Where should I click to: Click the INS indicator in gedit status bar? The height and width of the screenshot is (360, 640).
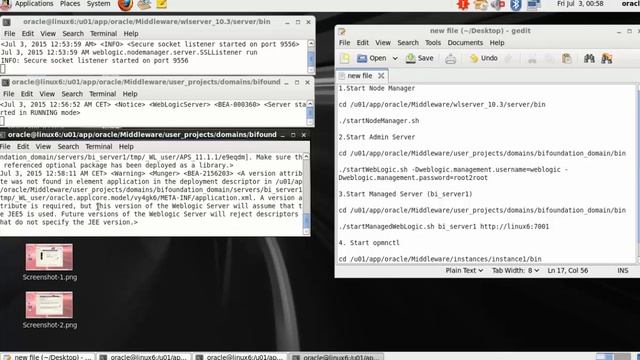622,270
